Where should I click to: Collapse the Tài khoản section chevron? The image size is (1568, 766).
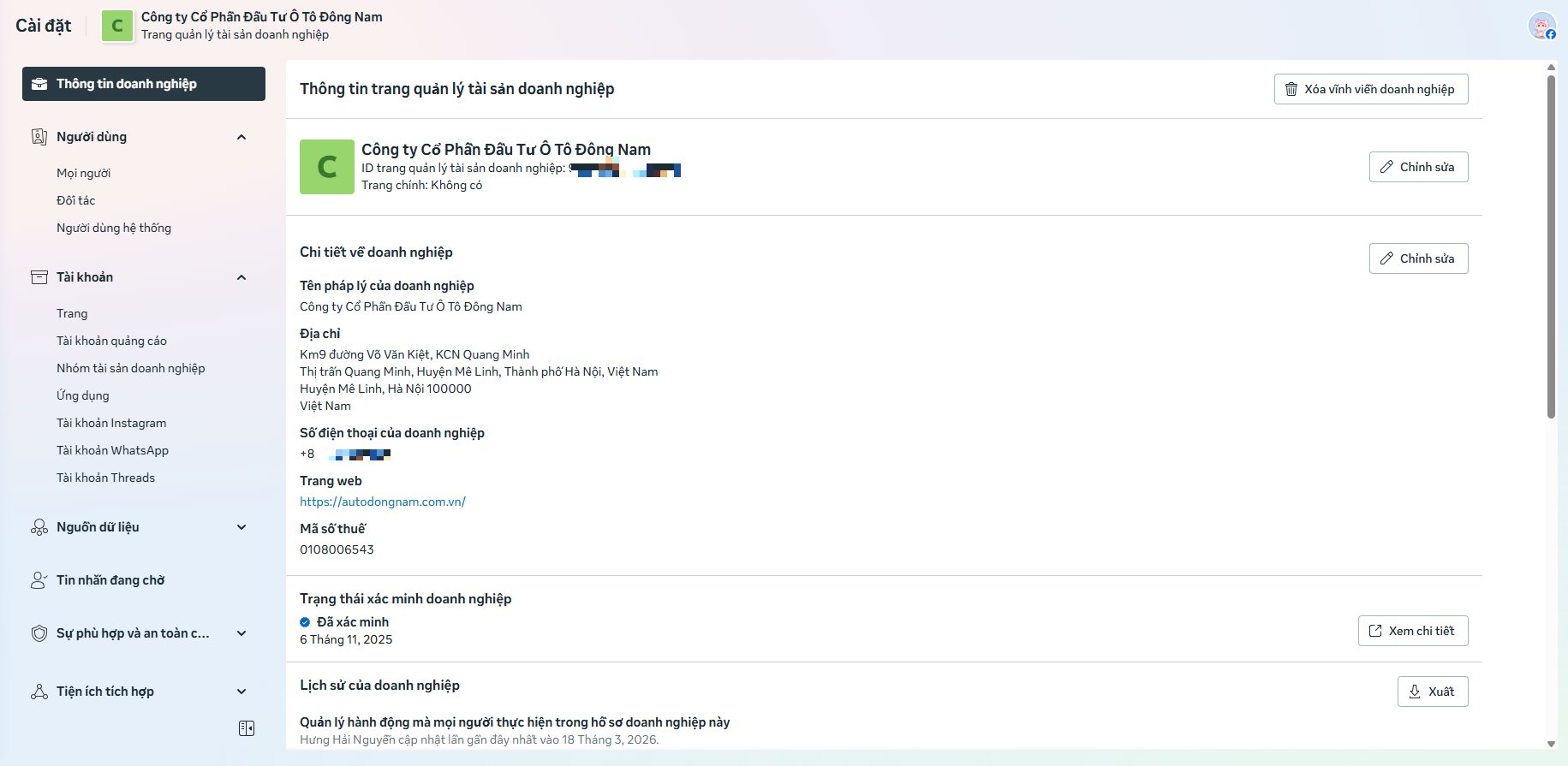click(x=241, y=277)
